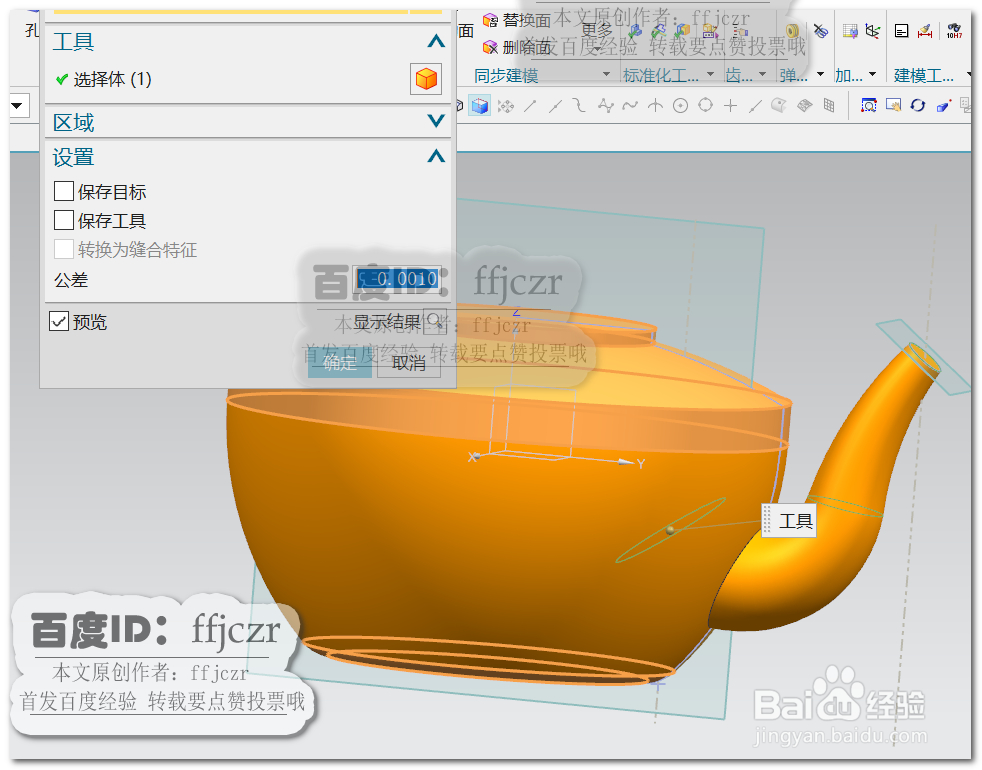Toggle the Preview (预览) checkbox

[59, 321]
